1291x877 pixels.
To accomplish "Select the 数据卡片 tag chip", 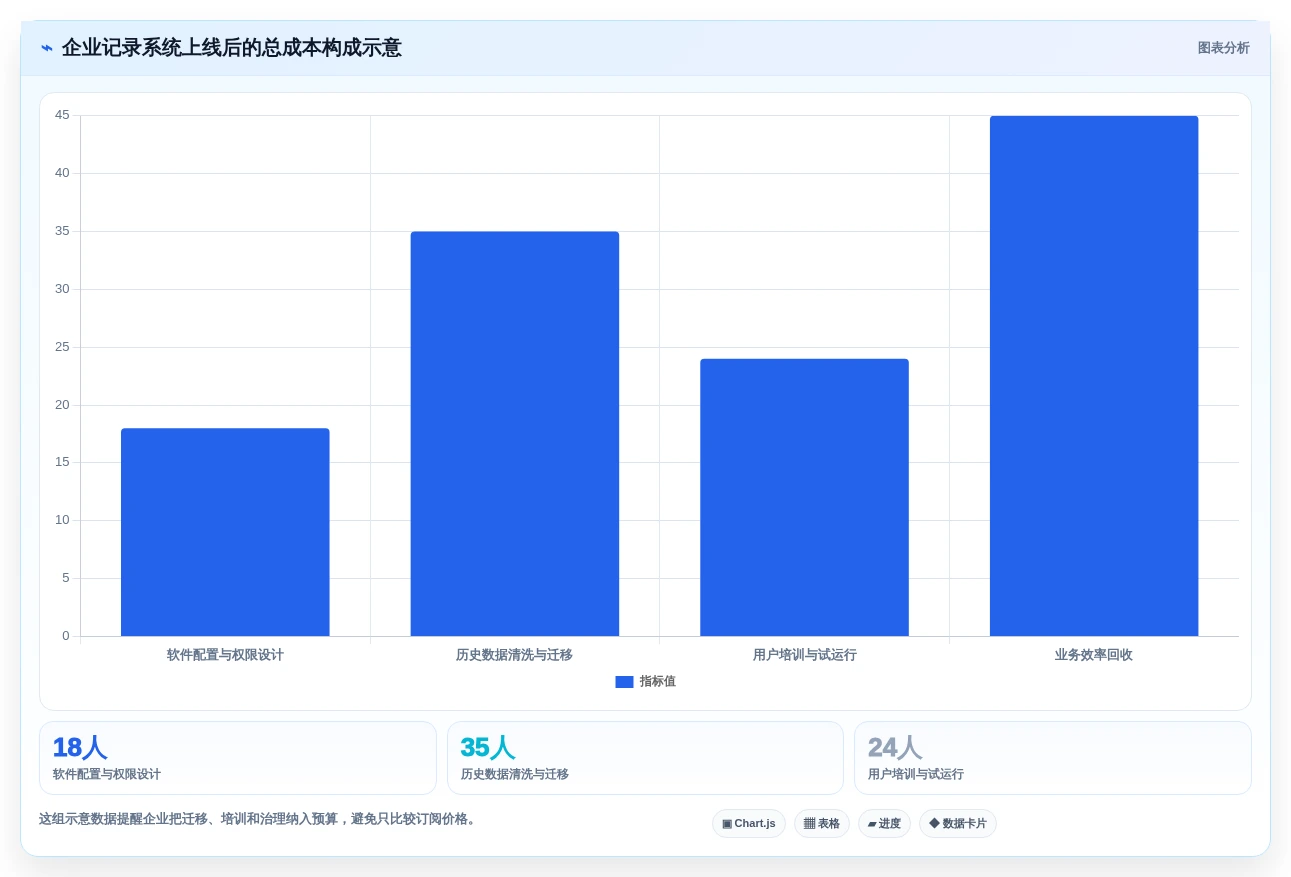I will [958, 824].
